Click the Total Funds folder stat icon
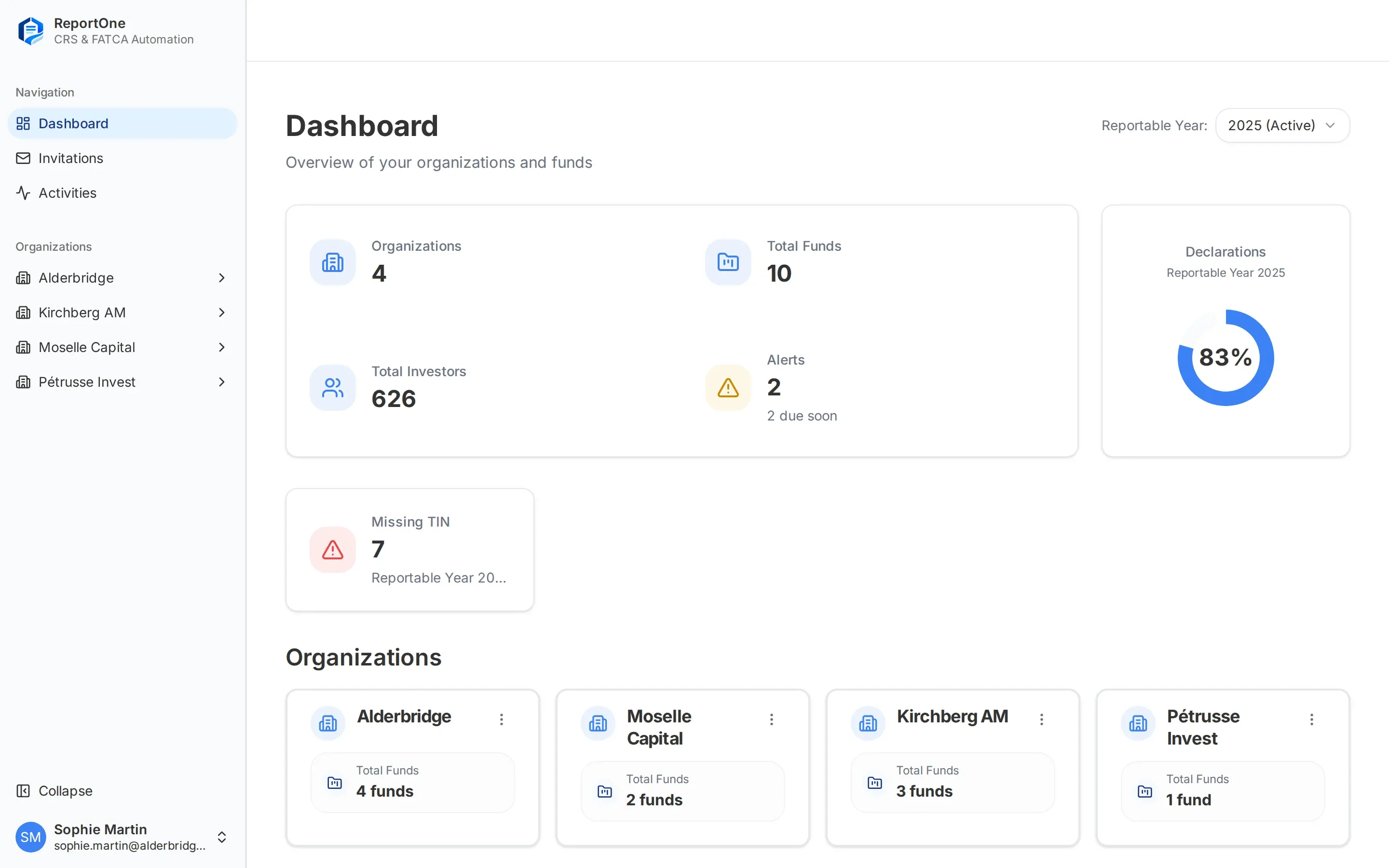This screenshot has width=1389, height=868. pos(728,262)
